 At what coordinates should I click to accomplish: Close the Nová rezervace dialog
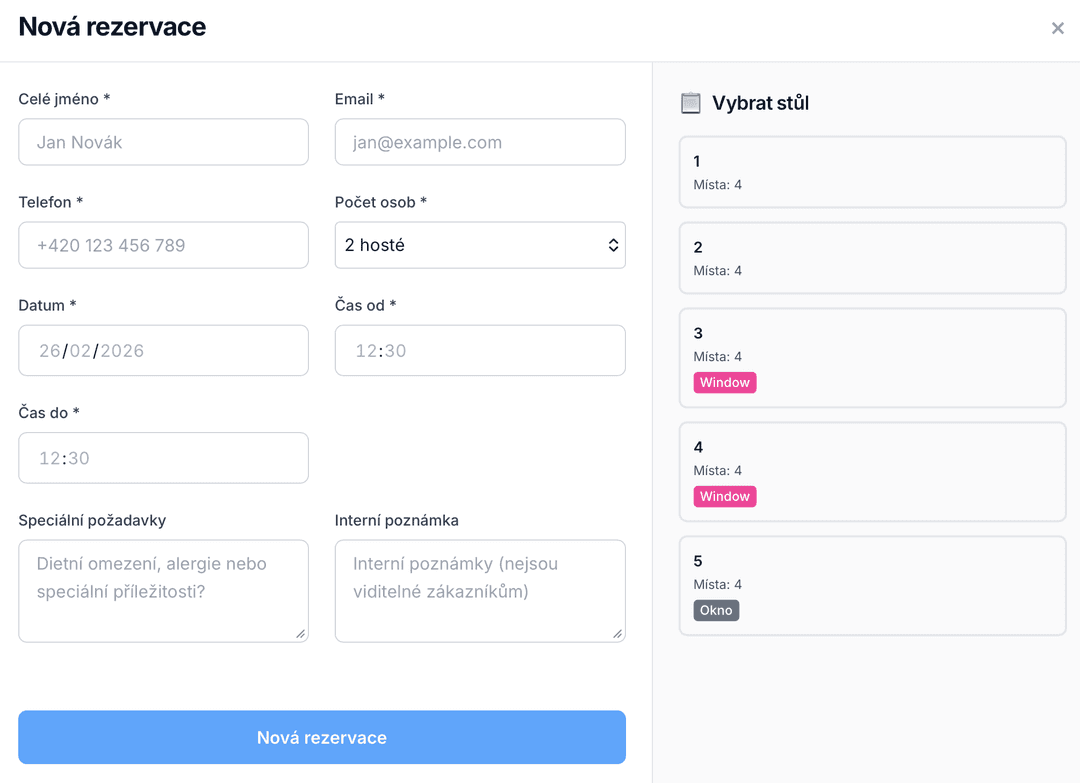point(1057,29)
